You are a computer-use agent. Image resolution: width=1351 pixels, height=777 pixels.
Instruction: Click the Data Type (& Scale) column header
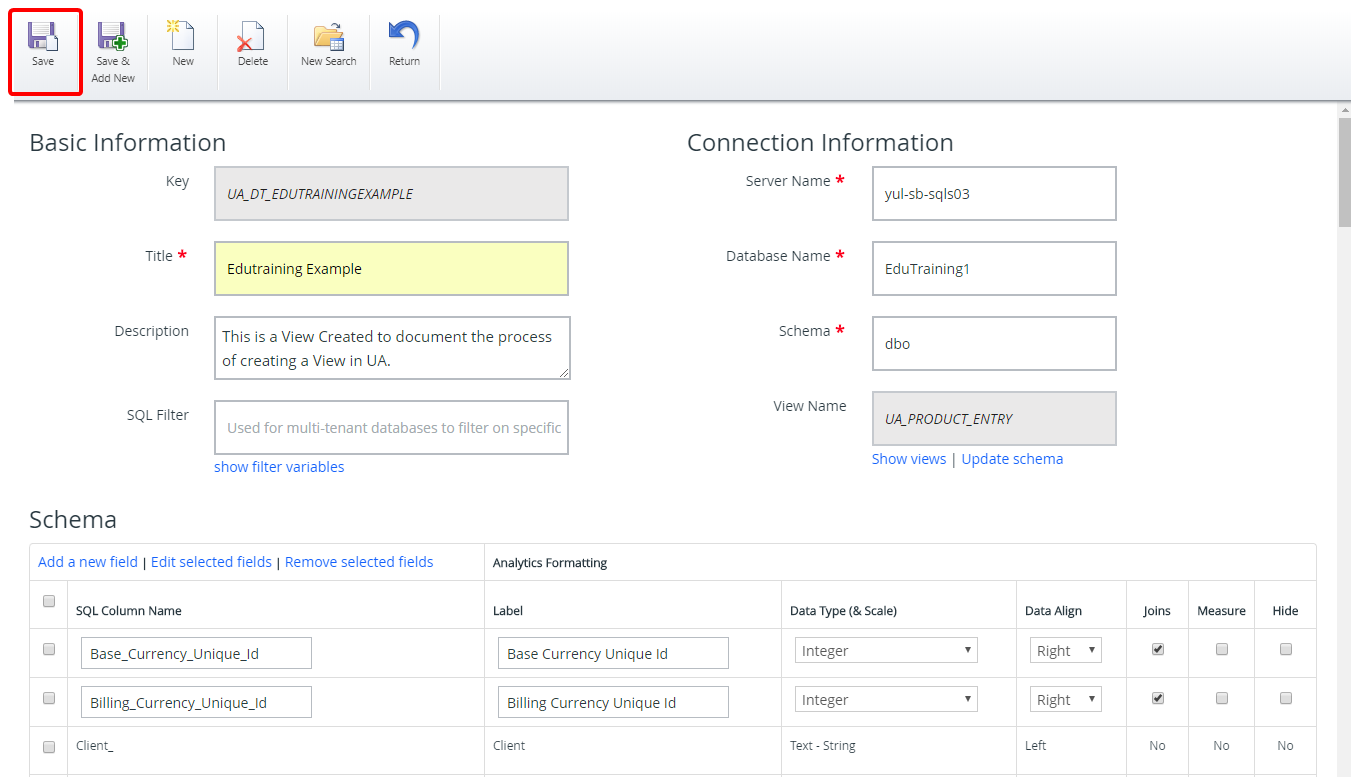point(843,611)
